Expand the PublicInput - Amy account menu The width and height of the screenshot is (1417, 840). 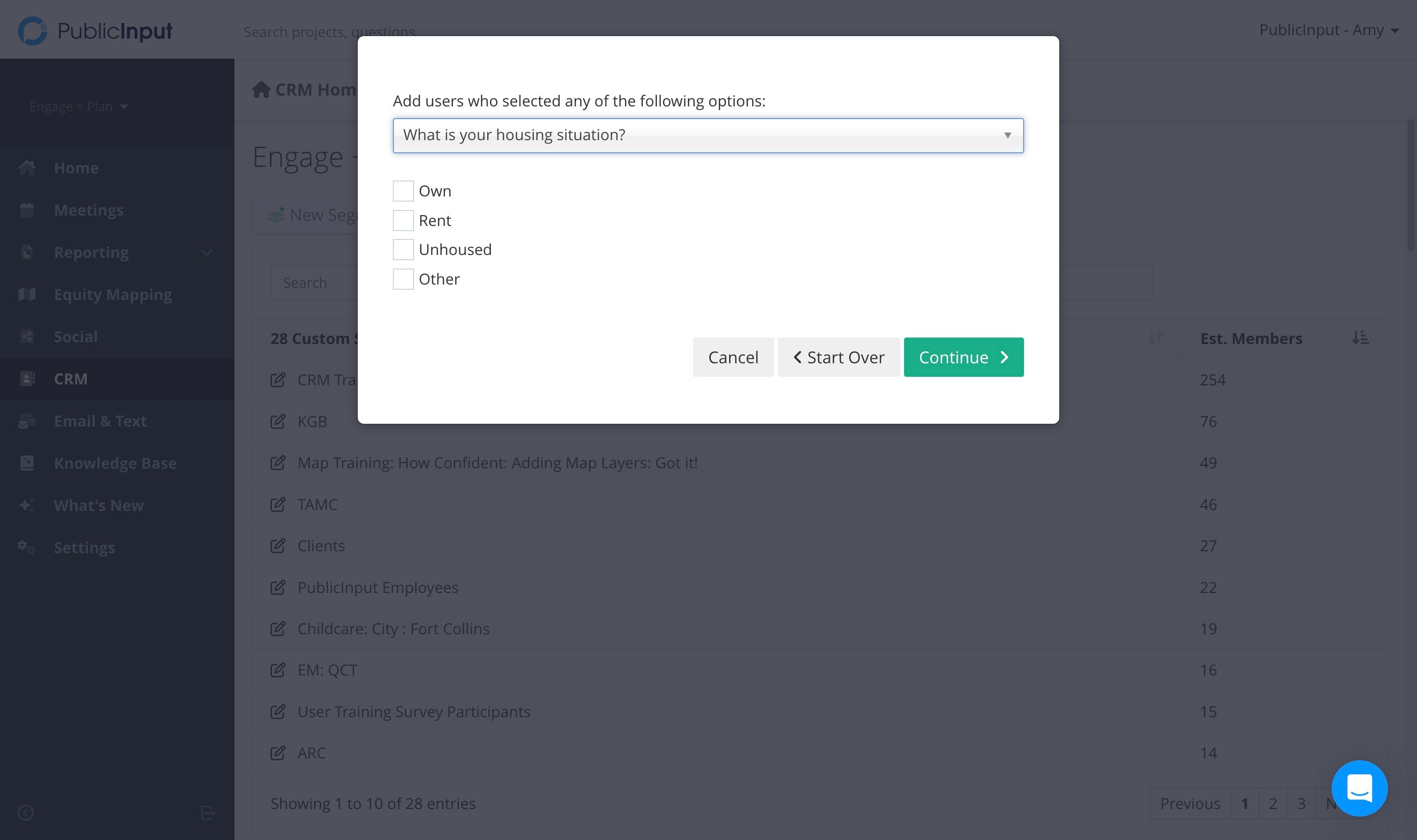click(x=1329, y=30)
